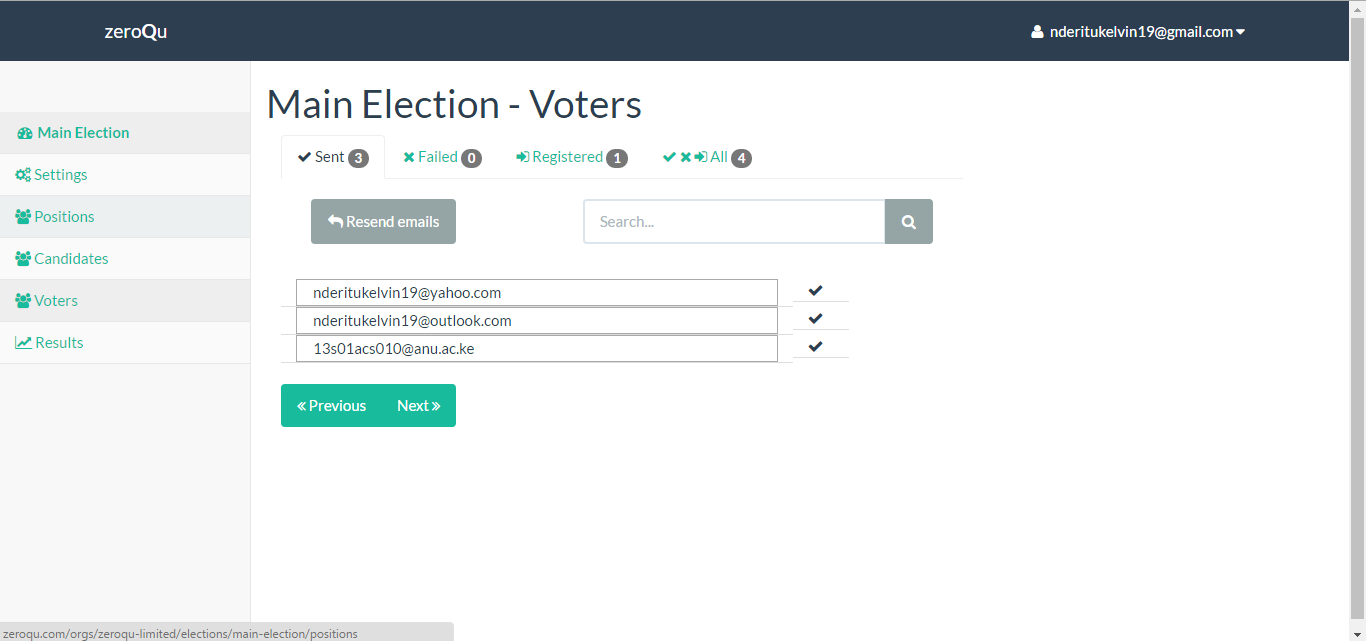Click checkmark for 13s01acs010@anu.ac.ke
The width and height of the screenshot is (1366, 641).
[x=816, y=347]
